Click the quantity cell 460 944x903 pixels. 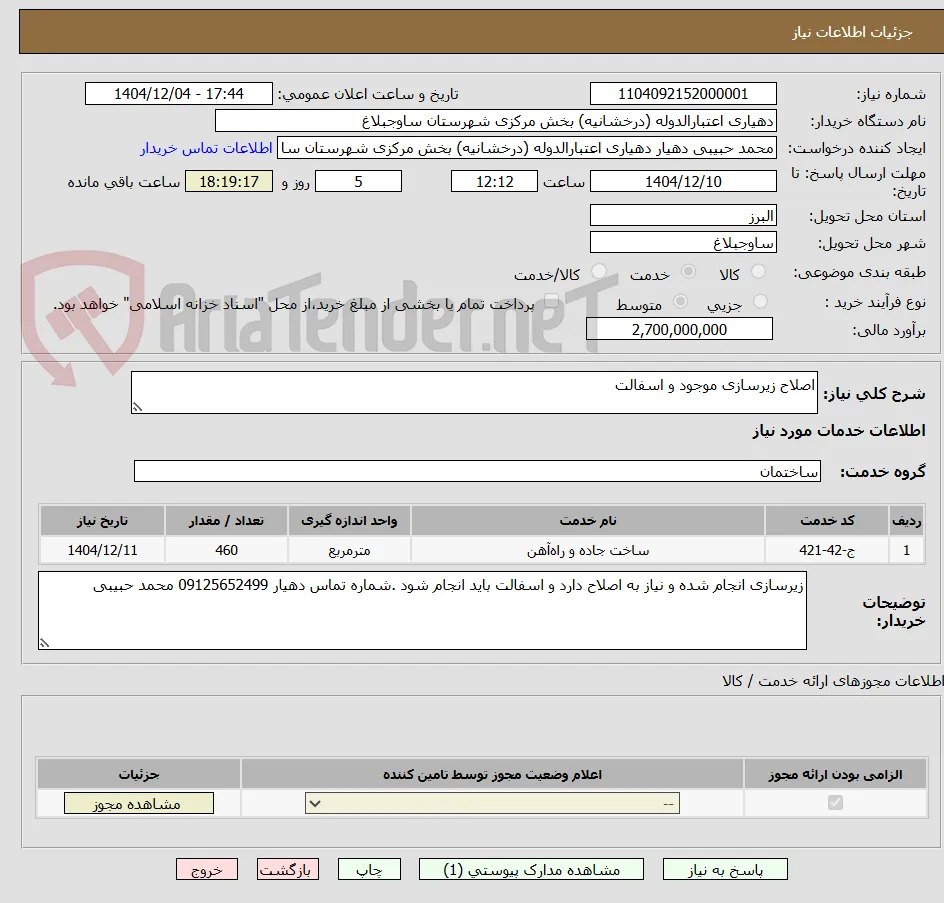point(226,550)
